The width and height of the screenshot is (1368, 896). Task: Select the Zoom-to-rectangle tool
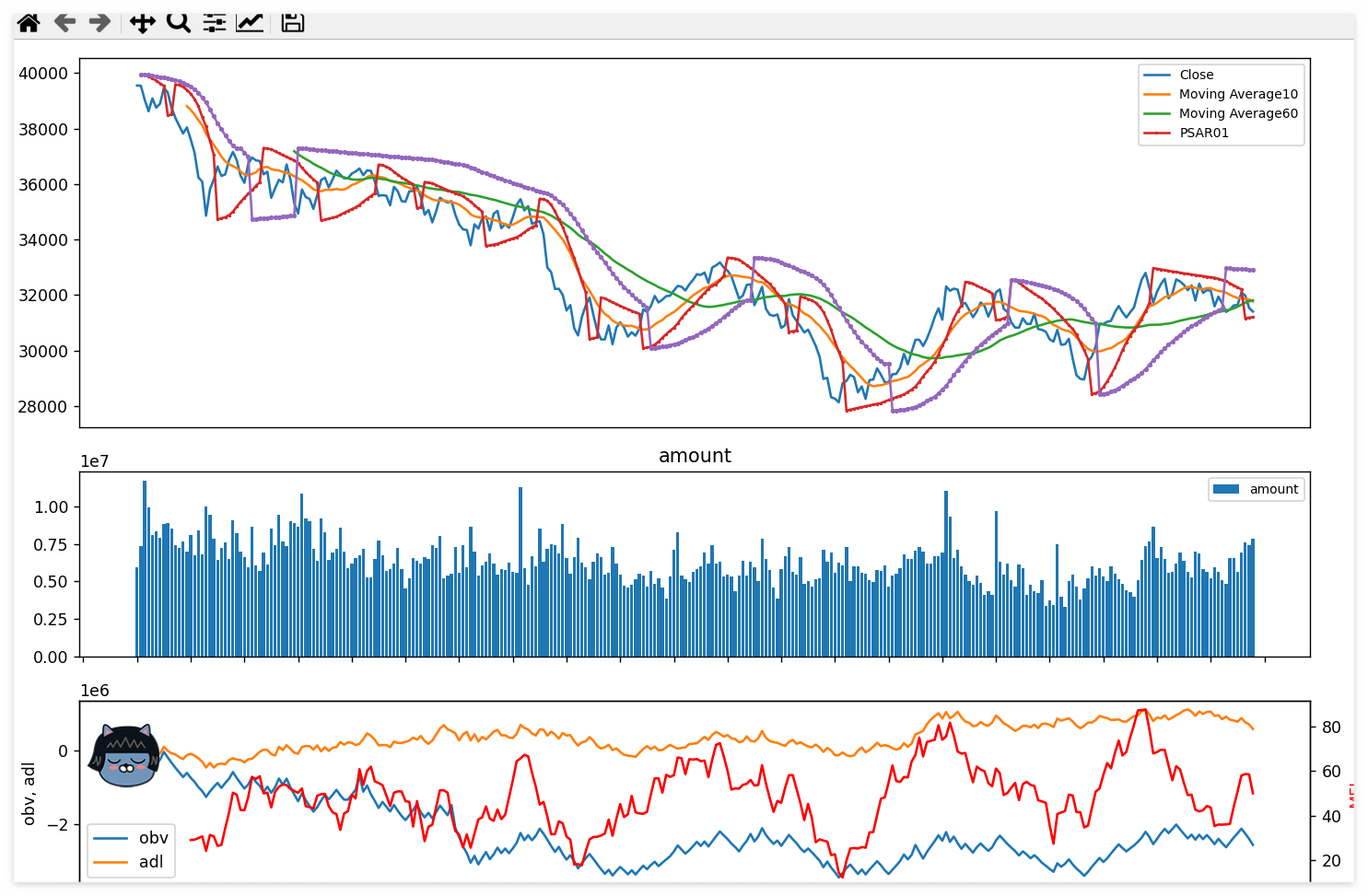point(179,22)
